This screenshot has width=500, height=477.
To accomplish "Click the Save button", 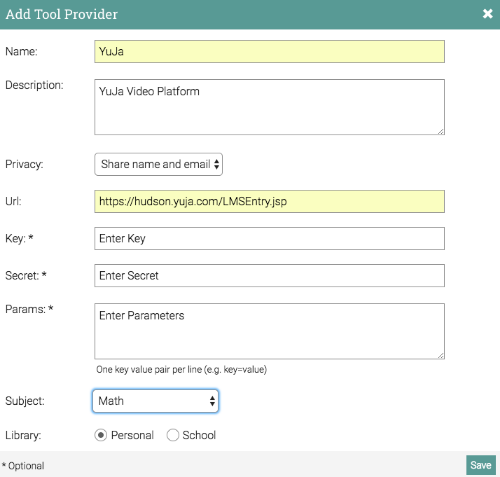I will point(481,465).
